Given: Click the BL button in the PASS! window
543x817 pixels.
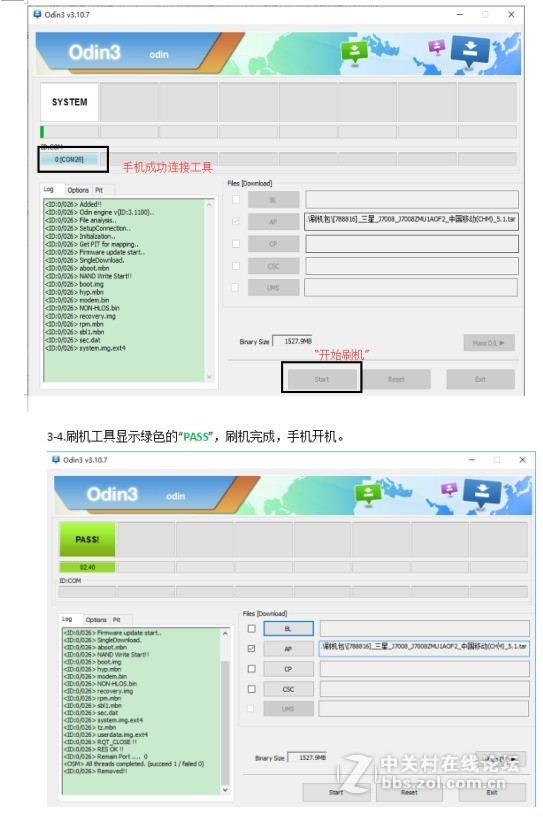Looking at the screenshot, I should tap(289, 629).
